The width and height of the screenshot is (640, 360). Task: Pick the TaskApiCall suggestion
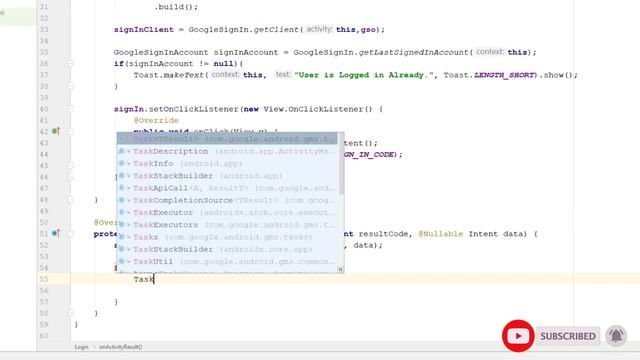pos(227,188)
